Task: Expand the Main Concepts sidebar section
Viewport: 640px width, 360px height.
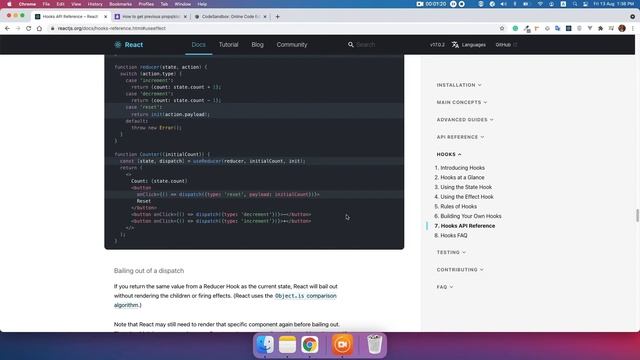Action: (x=462, y=102)
